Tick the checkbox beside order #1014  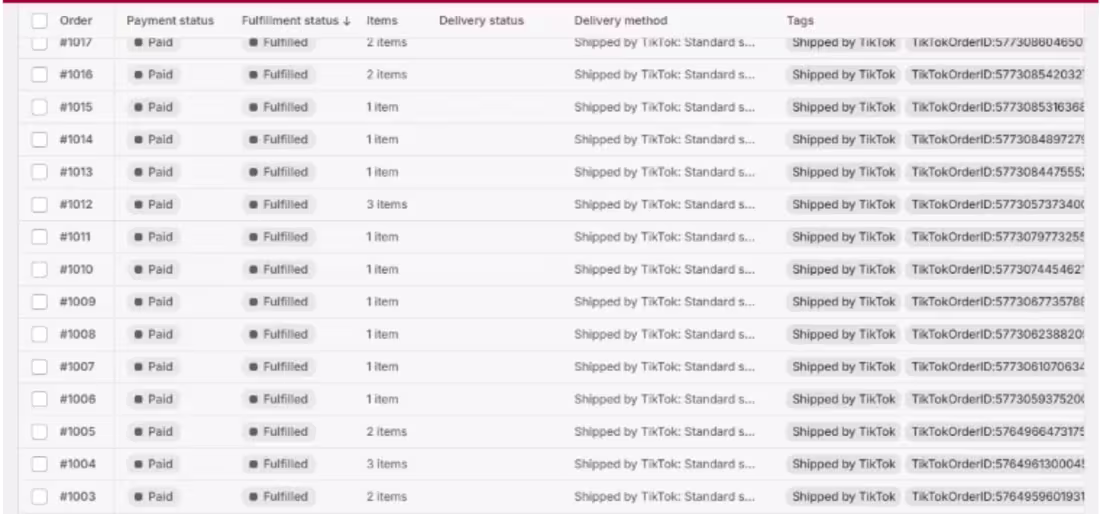tap(39, 140)
